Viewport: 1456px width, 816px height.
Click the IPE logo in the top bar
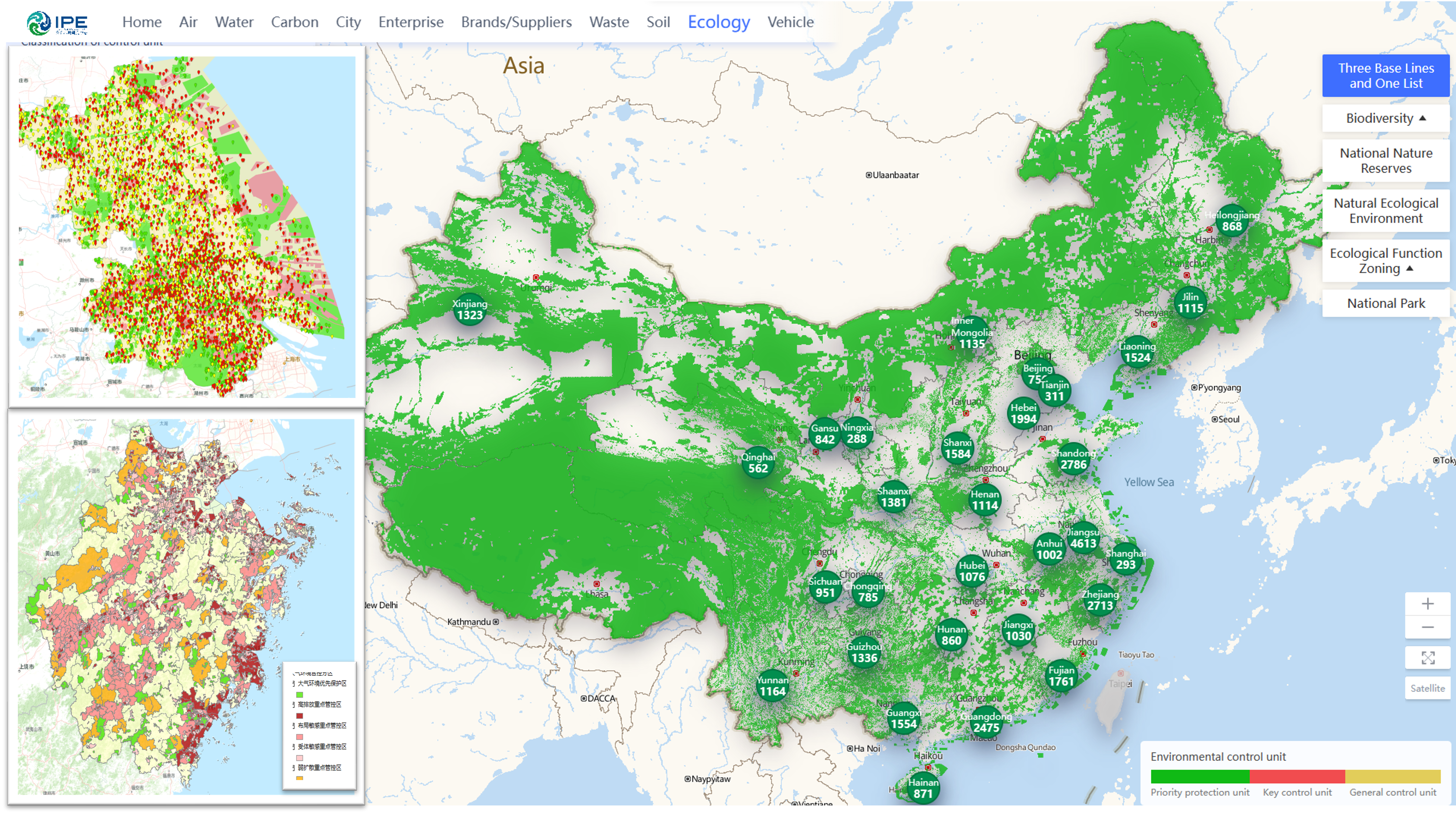59,22
